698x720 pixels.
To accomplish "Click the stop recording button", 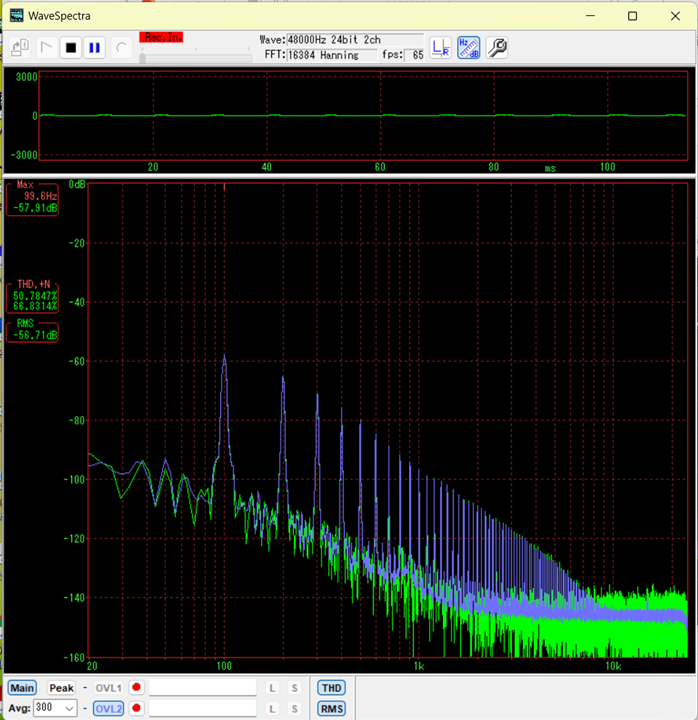I will pyautogui.click(x=71, y=47).
